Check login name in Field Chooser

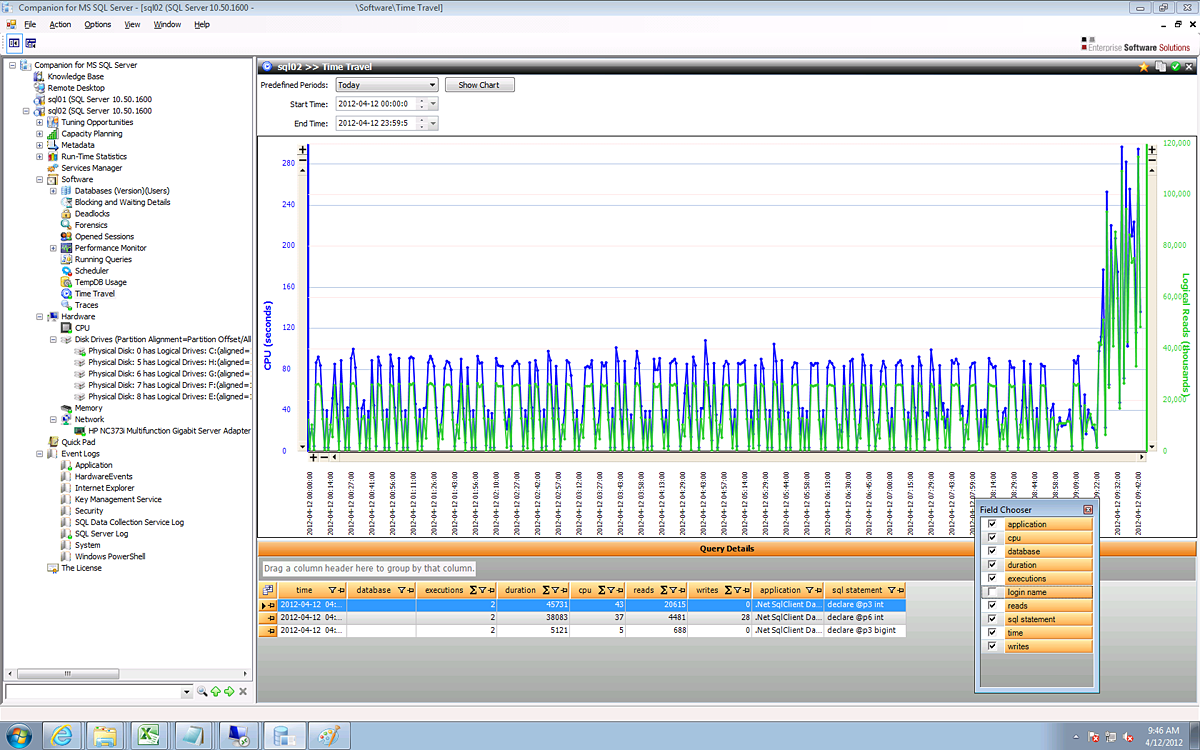(992, 592)
